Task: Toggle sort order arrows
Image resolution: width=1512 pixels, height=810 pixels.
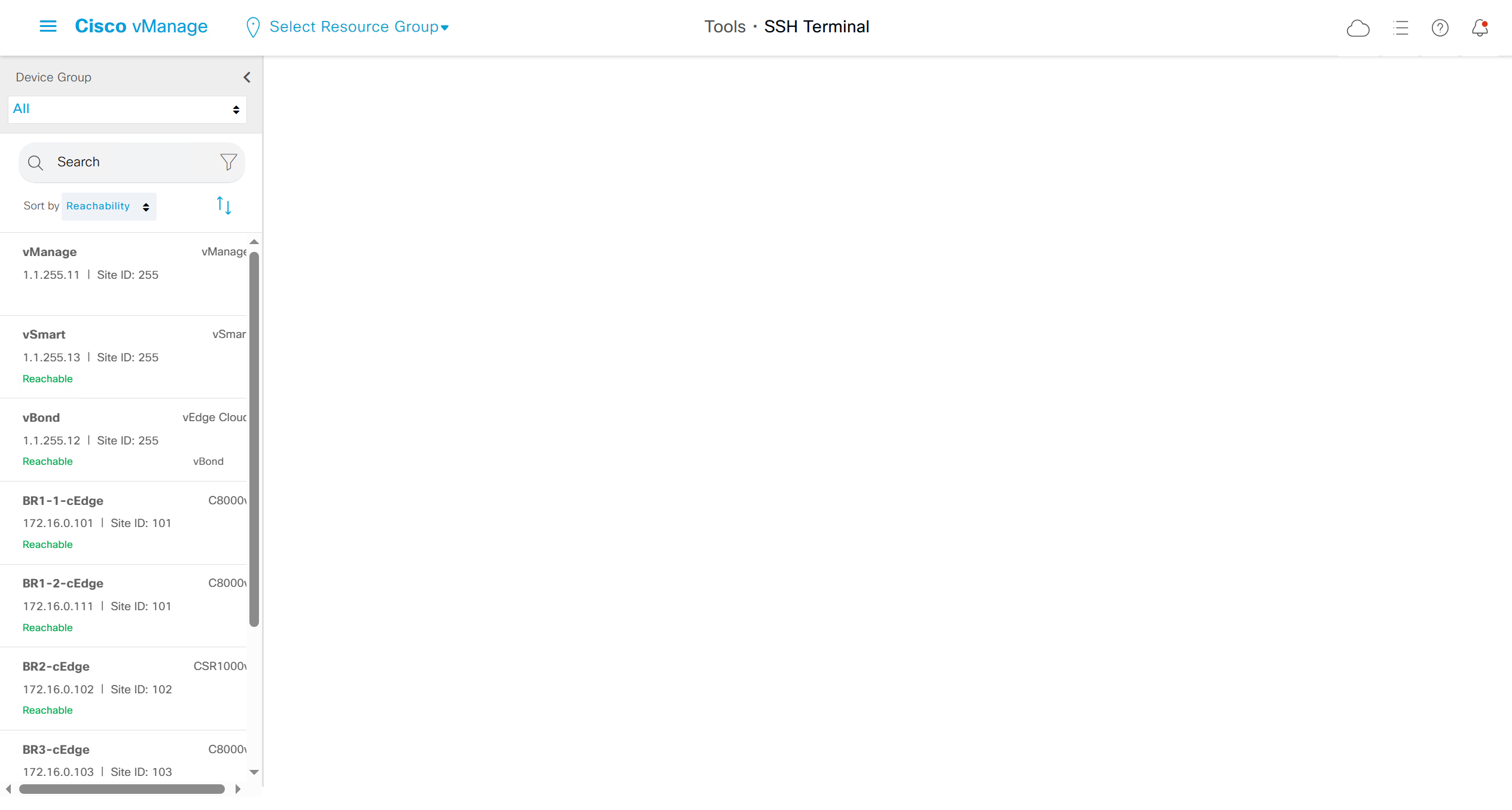Action: click(x=224, y=206)
